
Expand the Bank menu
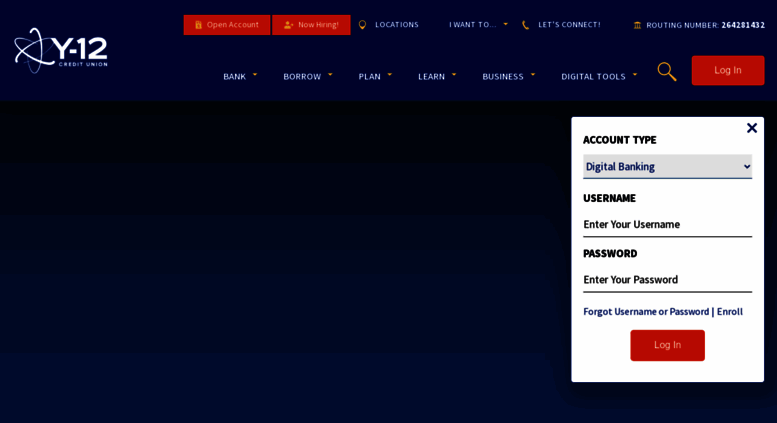pos(240,76)
